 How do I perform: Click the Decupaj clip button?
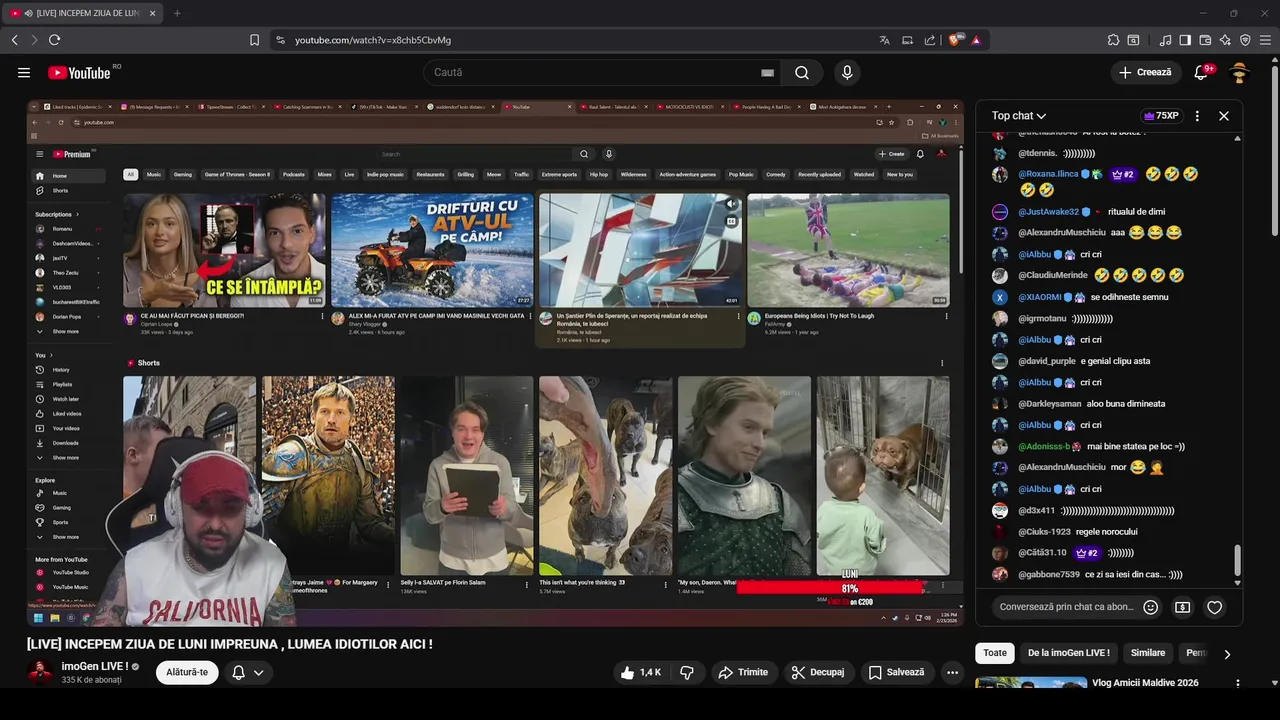point(817,672)
